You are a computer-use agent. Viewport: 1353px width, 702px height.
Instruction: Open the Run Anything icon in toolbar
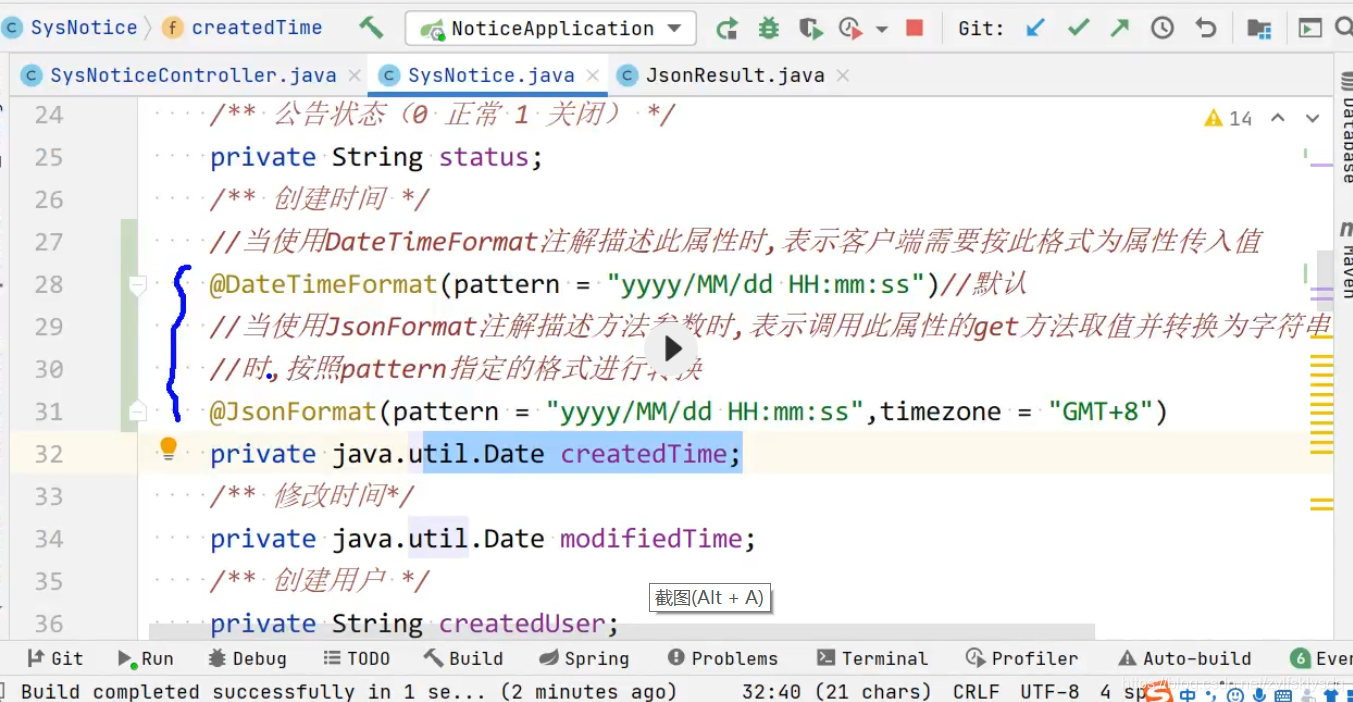coord(1310,28)
